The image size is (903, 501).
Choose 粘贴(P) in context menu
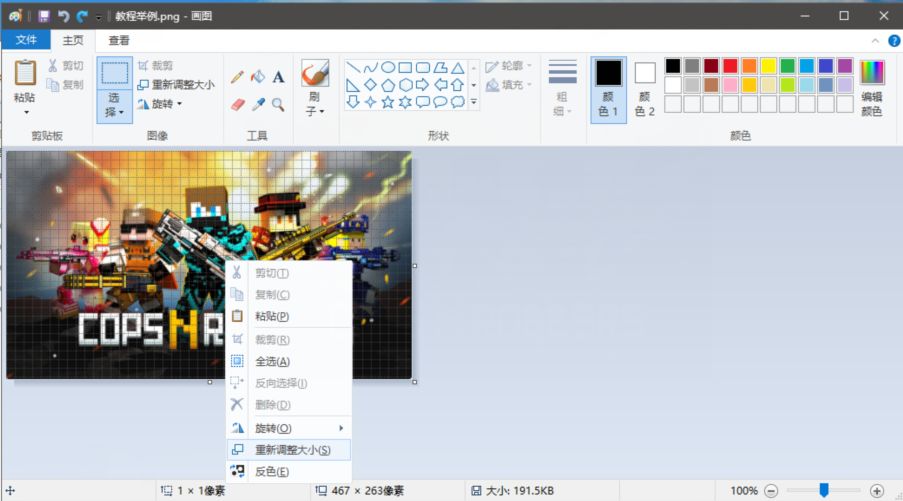point(289,316)
